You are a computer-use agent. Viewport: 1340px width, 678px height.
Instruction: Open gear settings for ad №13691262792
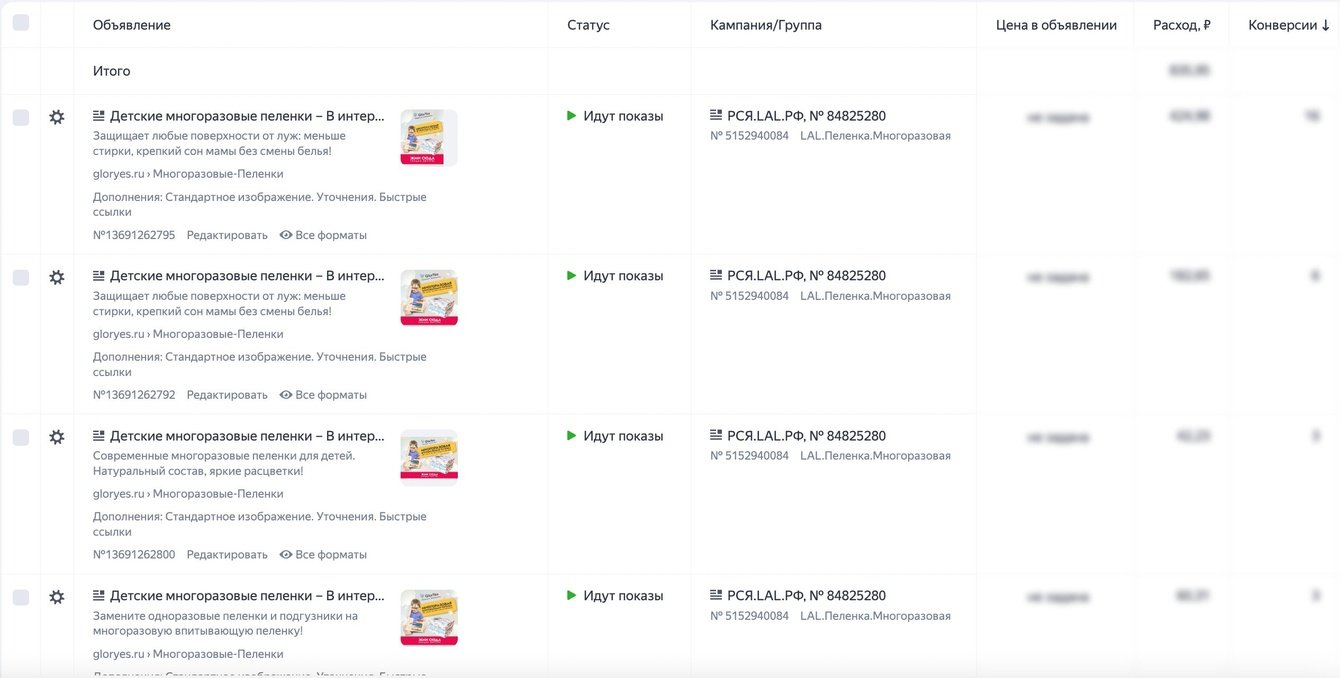(57, 277)
